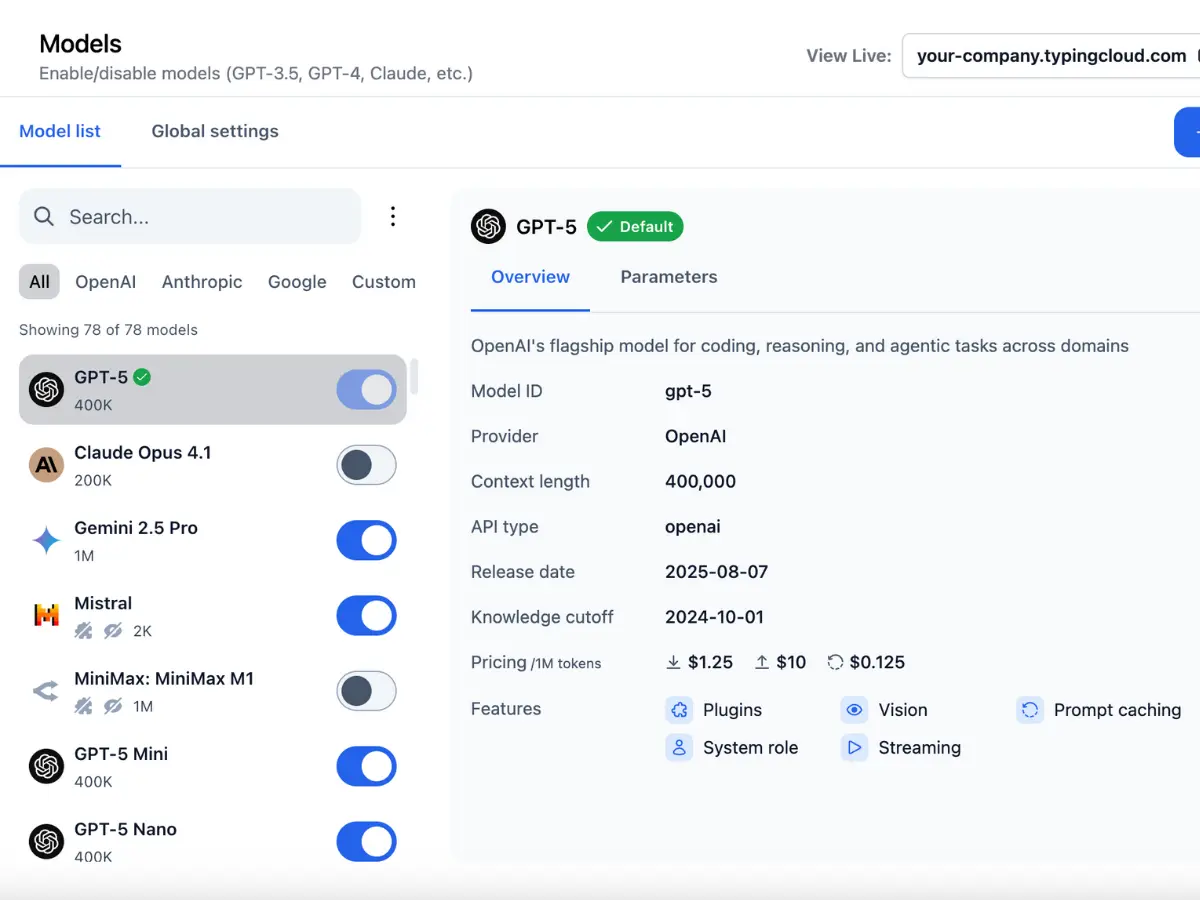Image resolution: width=1200 pixels, height=900 pixels.
Task: Click the "$0.125" cached price
Action: coord(877,662)
